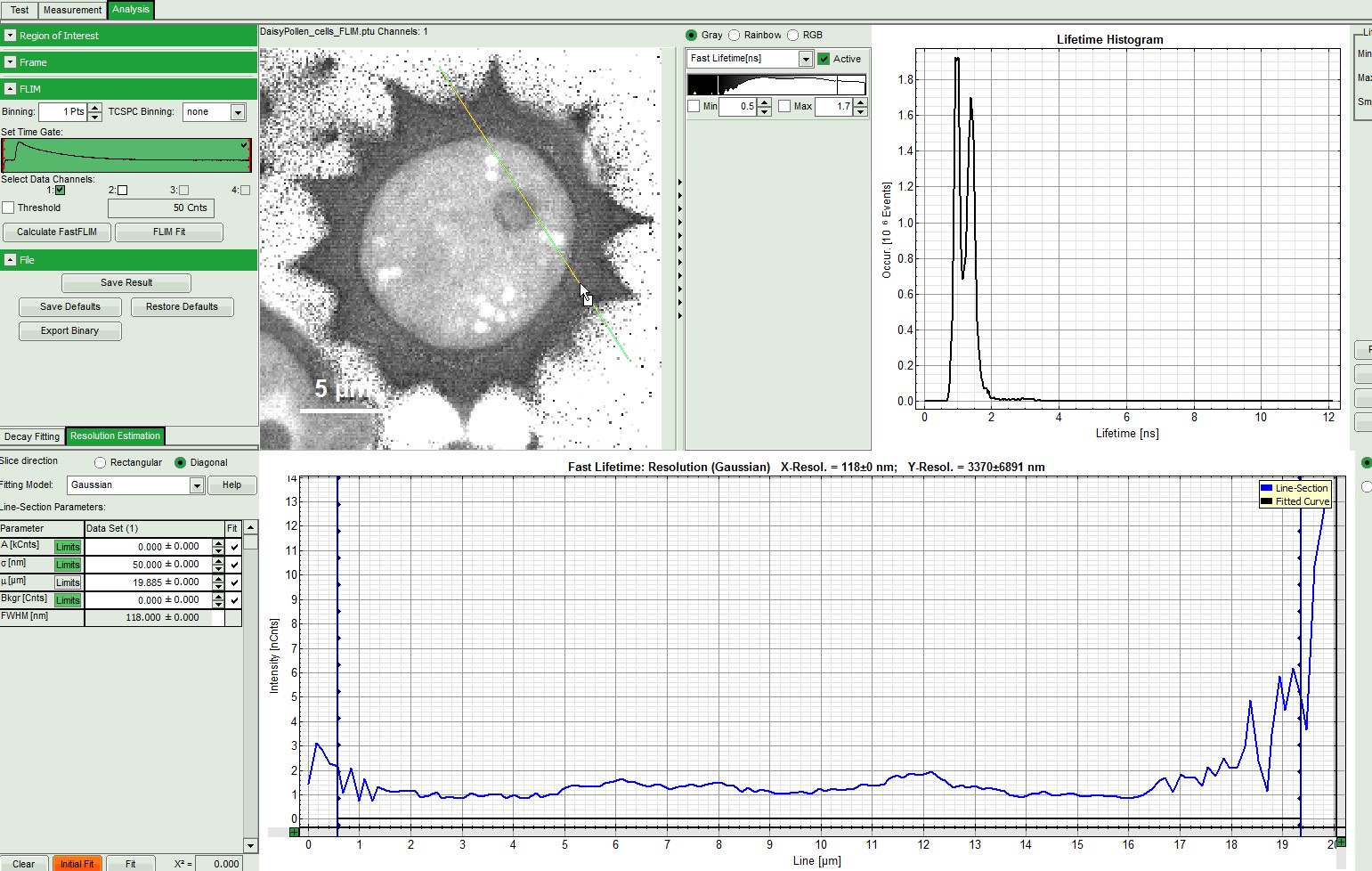Click the Set Time Gate decay preview

(126, 155)
